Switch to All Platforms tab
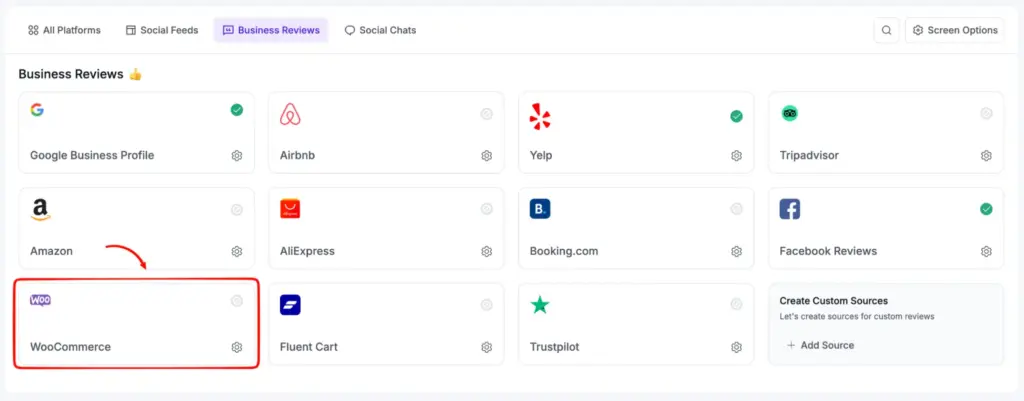The width and height of the screenshot is (1024, 401). [64, 30]
